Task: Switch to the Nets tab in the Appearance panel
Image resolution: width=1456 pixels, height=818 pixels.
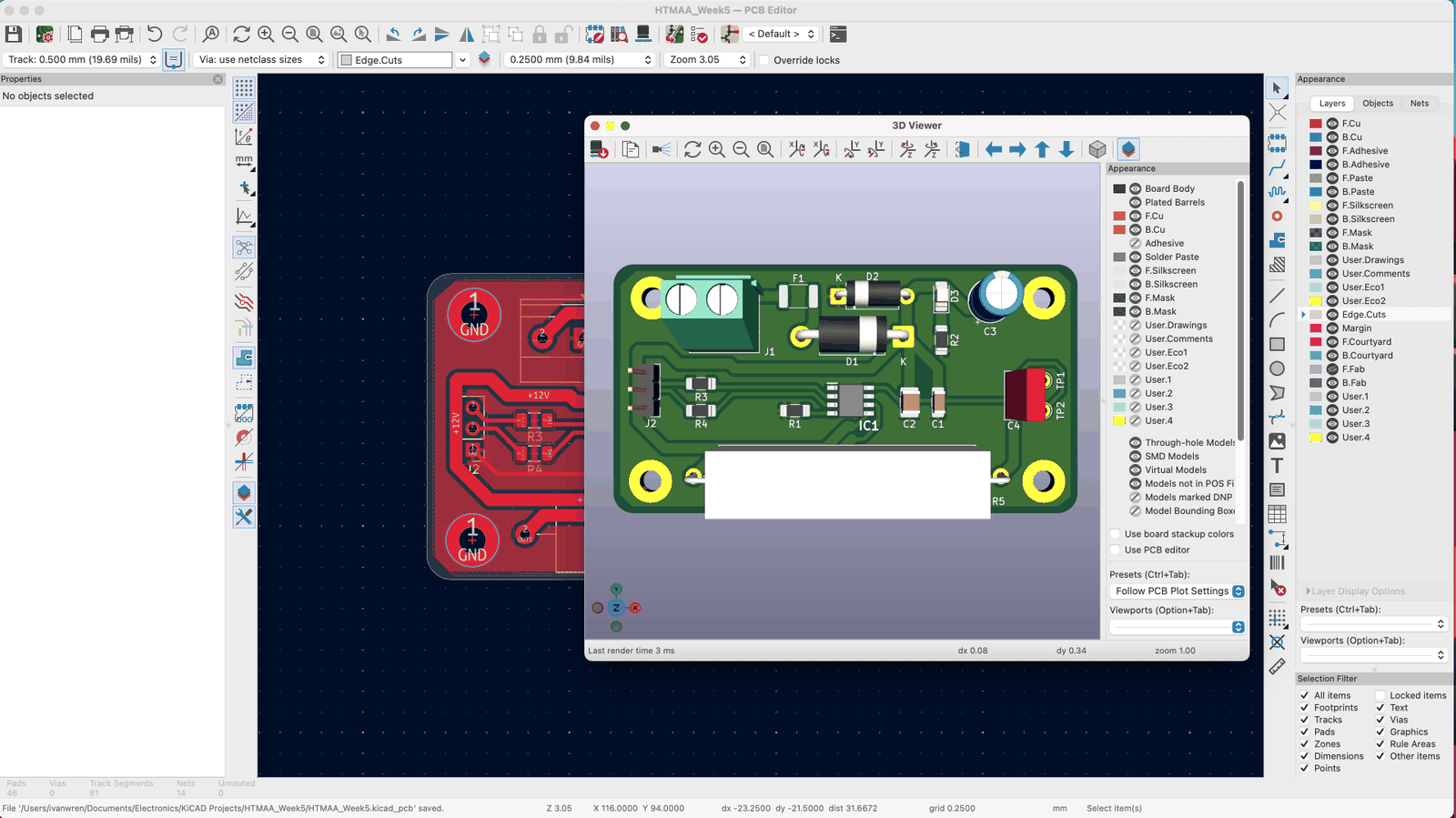Action: pos(1420,104)
